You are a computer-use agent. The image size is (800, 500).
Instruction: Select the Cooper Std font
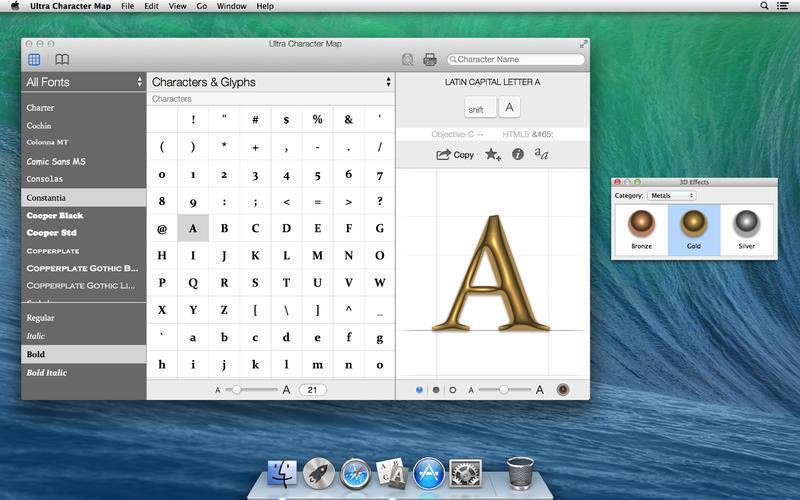coord(84,233)
